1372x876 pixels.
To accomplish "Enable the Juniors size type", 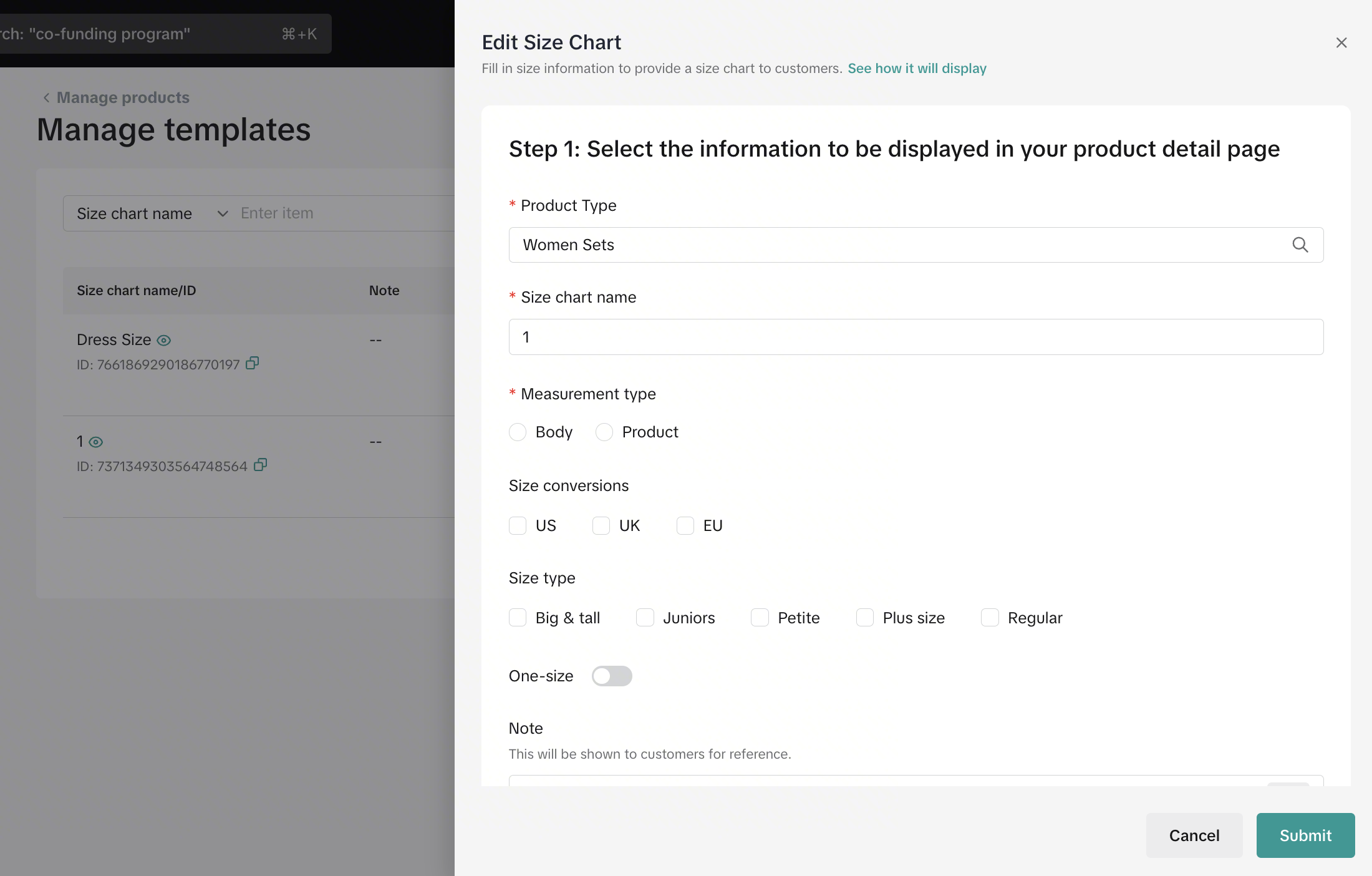I will coord(645,618).
